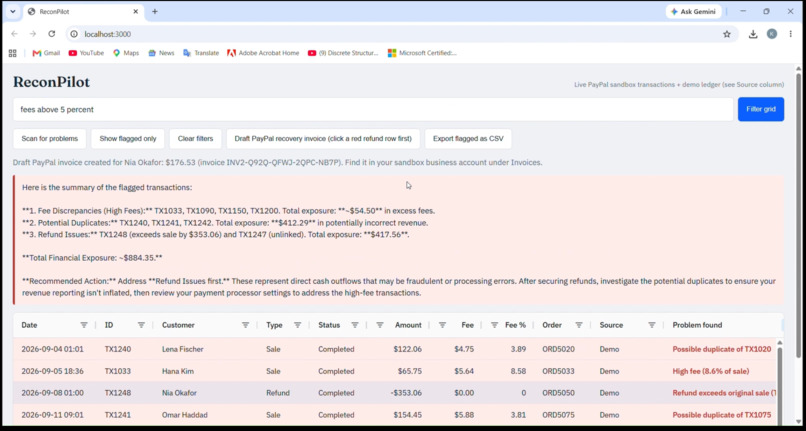Click the -$353.06 amount cell

click(x=406, y=392)
